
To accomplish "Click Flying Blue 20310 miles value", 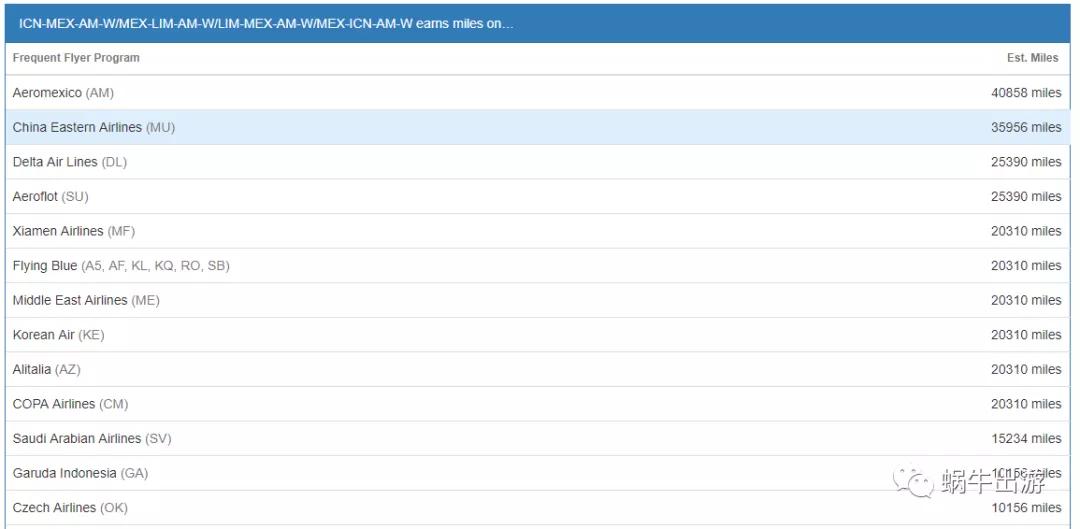I will point(1026,266).
